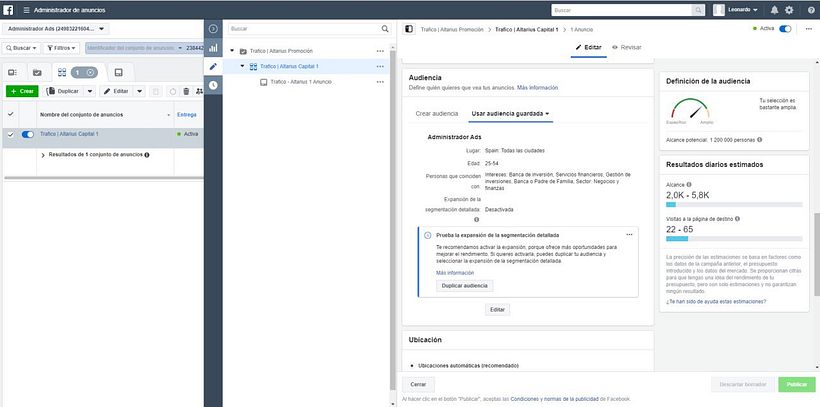820x407 pixels.
Task: Uncheck the Trafico | Altarius Capital 1 row checkbox
Action: point(10,134)
